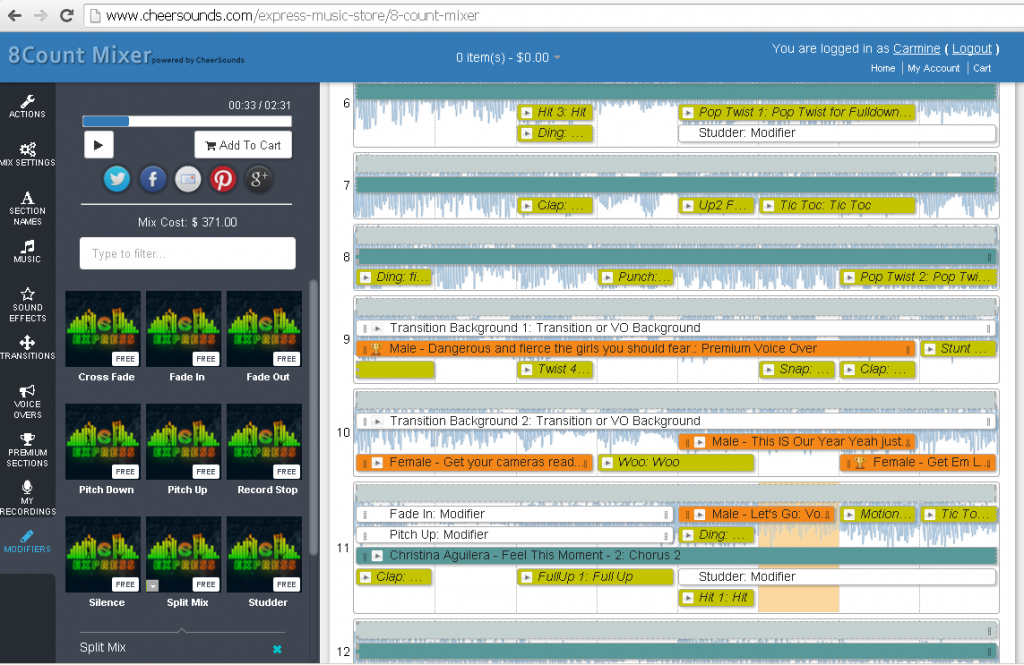Viewport: 1024px width, 665px height.
Task: Play the Tic Toc clip in row 7
Action: [768, 206]
